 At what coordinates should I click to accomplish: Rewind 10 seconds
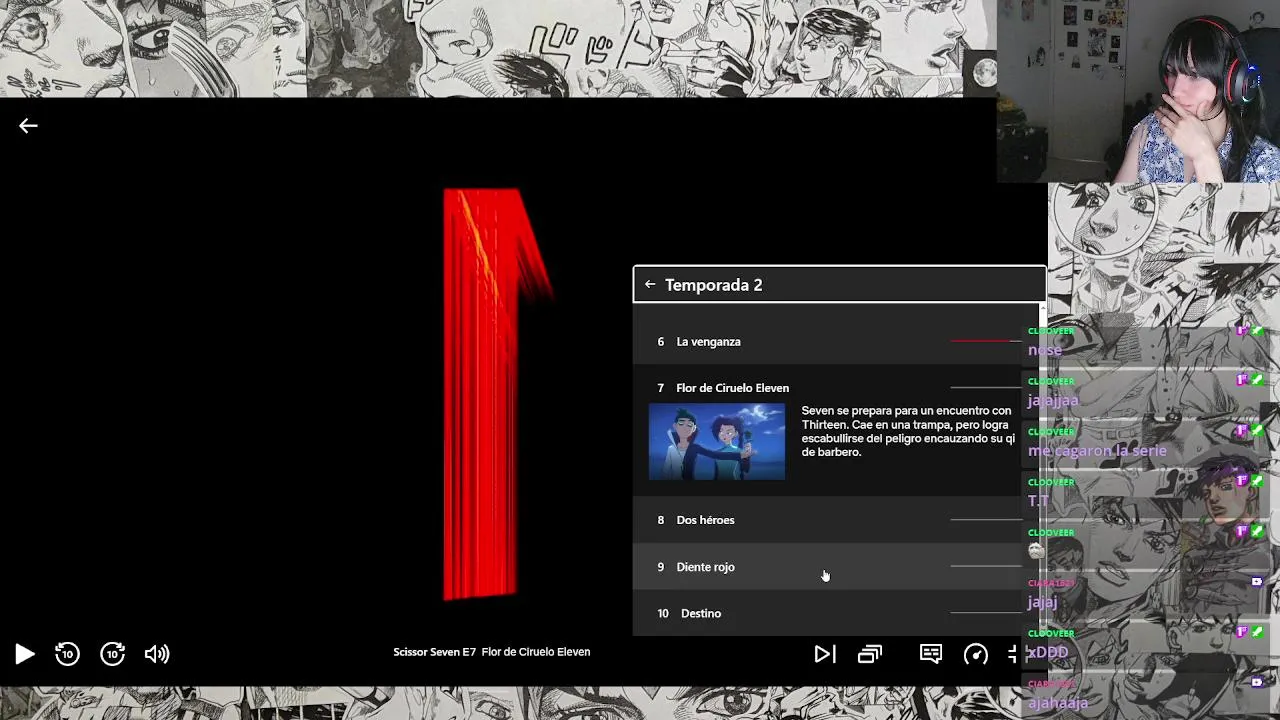tap(67, 654)
